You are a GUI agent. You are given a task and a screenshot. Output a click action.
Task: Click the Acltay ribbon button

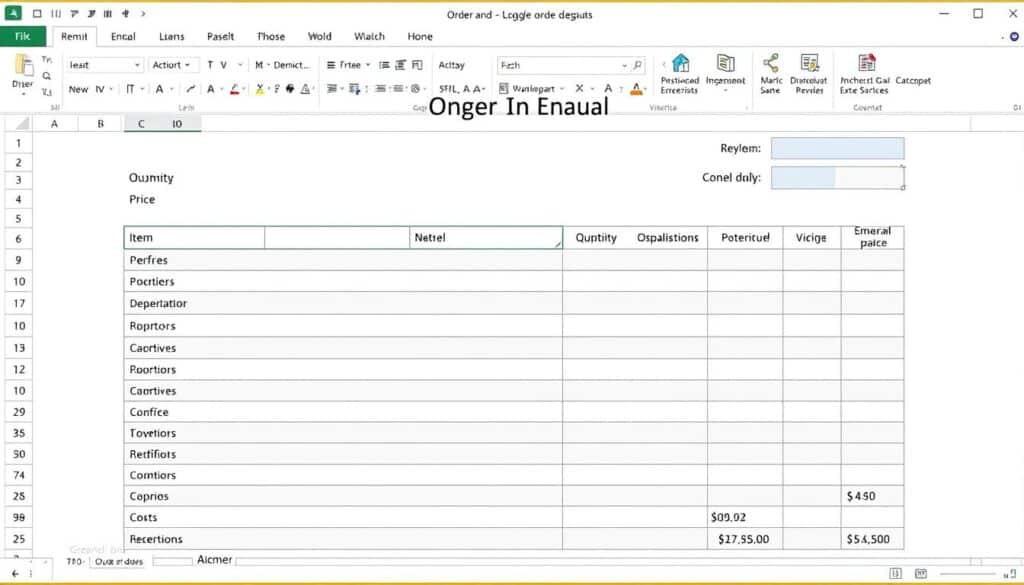point(451,65)
